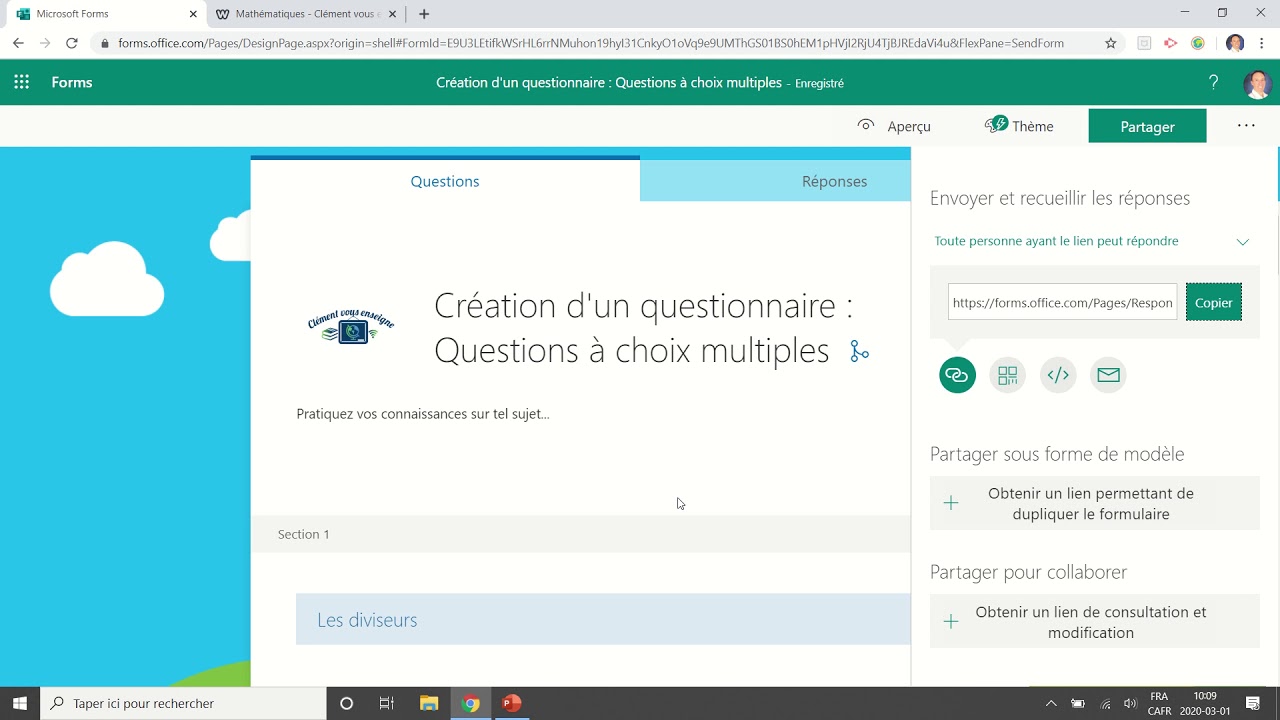Open the volume control in system tray
Image resolution: width=1280 pixels, height=720 pixels.
[x=1130, y=704]
